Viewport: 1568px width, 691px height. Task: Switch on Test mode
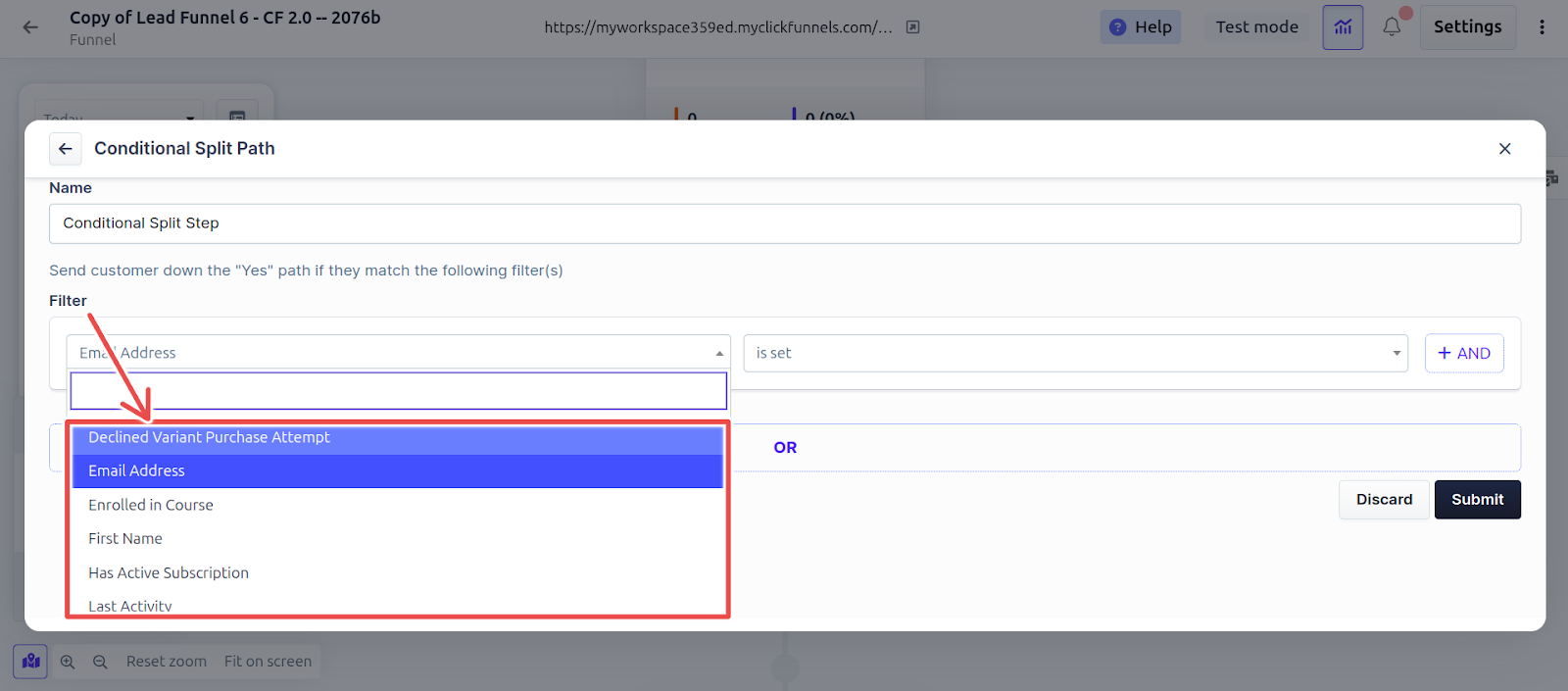point(1256,27)
